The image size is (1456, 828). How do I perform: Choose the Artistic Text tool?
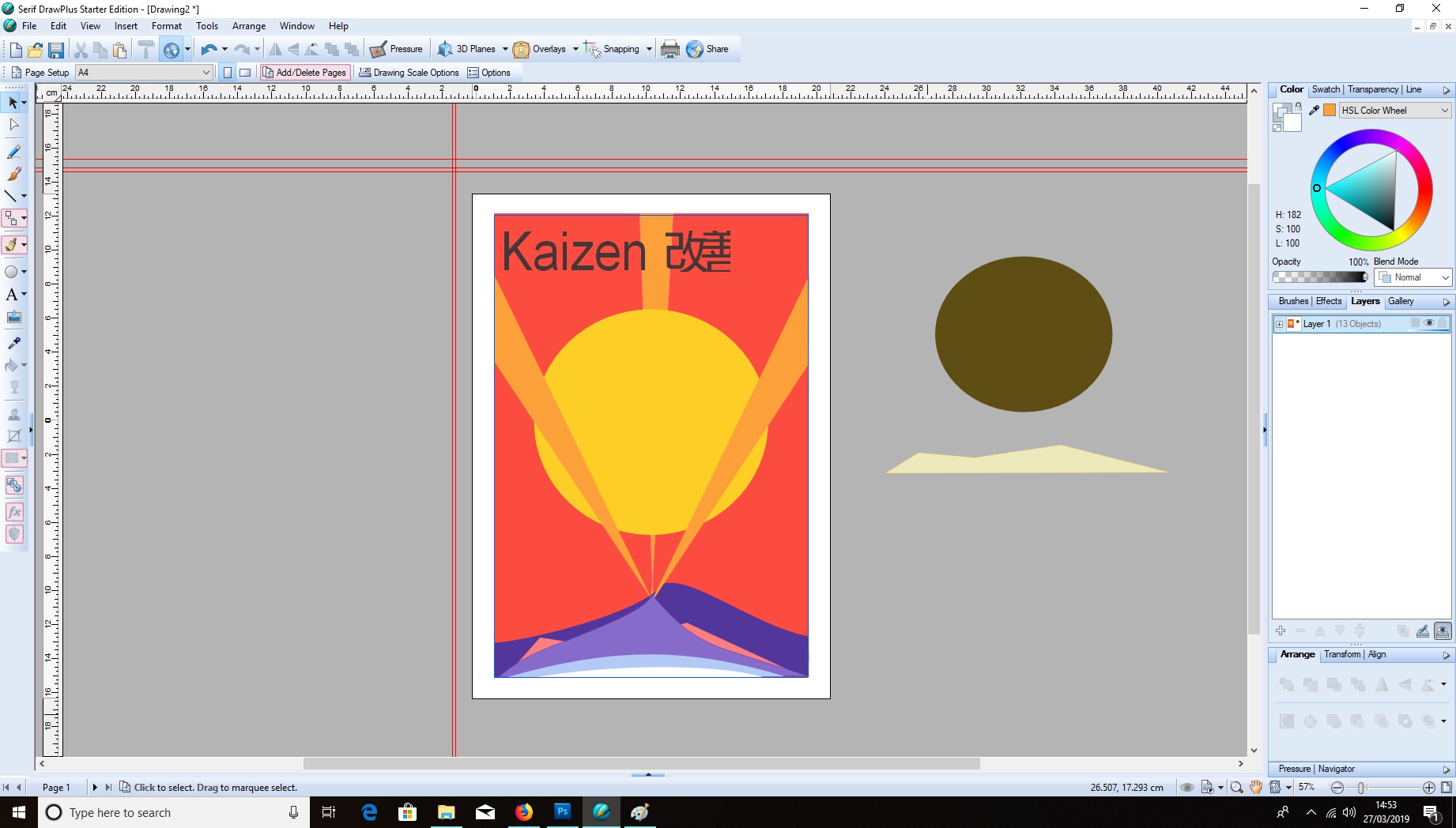(12, 295)
